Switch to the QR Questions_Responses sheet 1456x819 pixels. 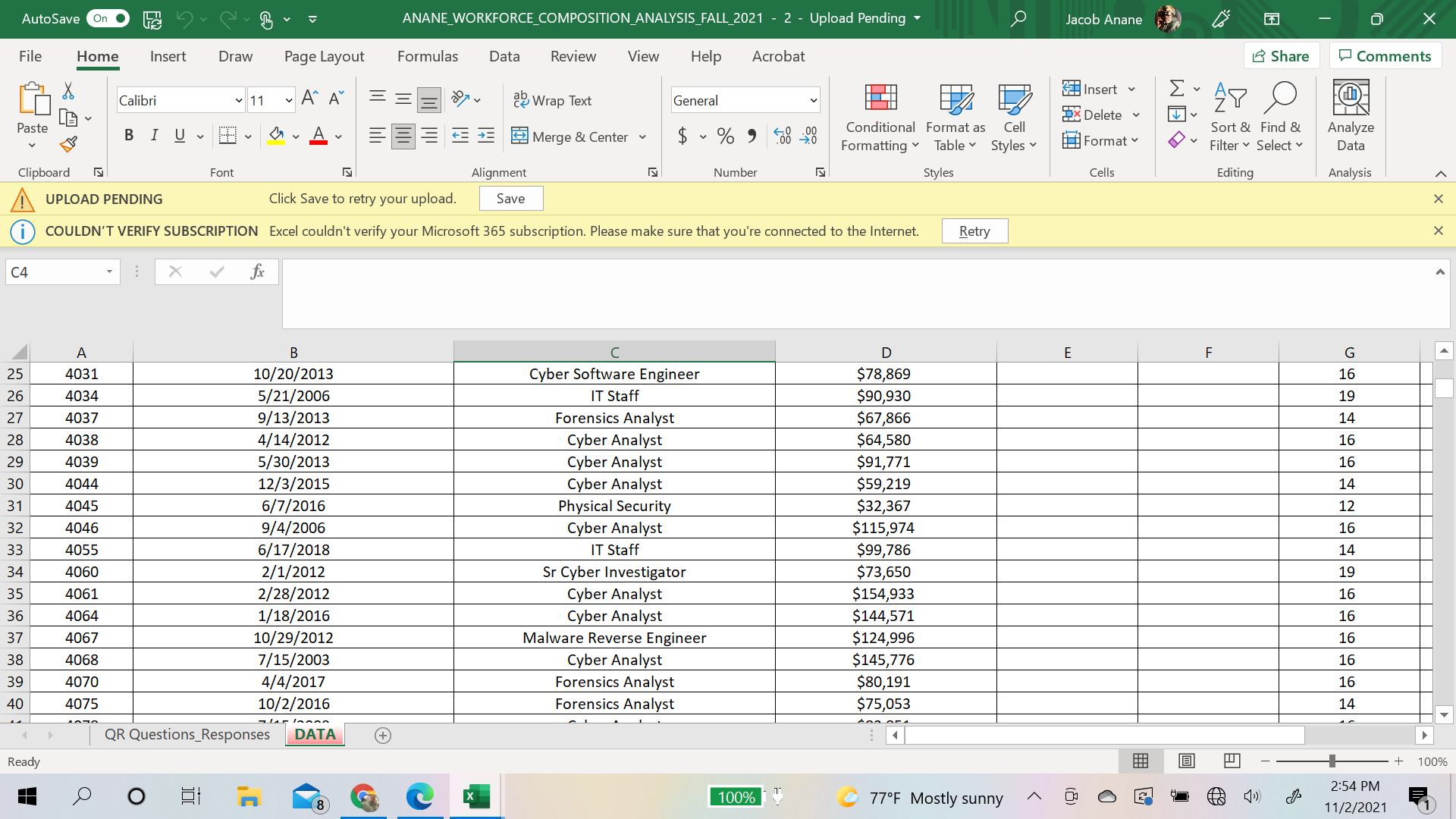click(187, 734)
